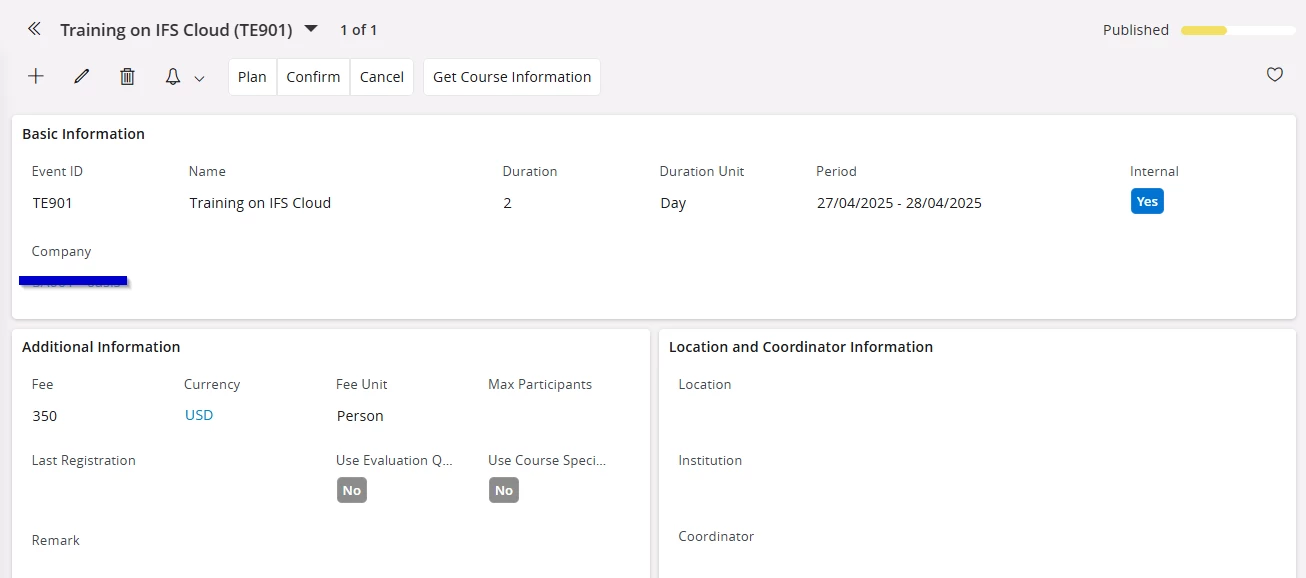Toggle the Use Course Speci... No badge
This screenshot has width=1306, height=578.
[504, 491]
